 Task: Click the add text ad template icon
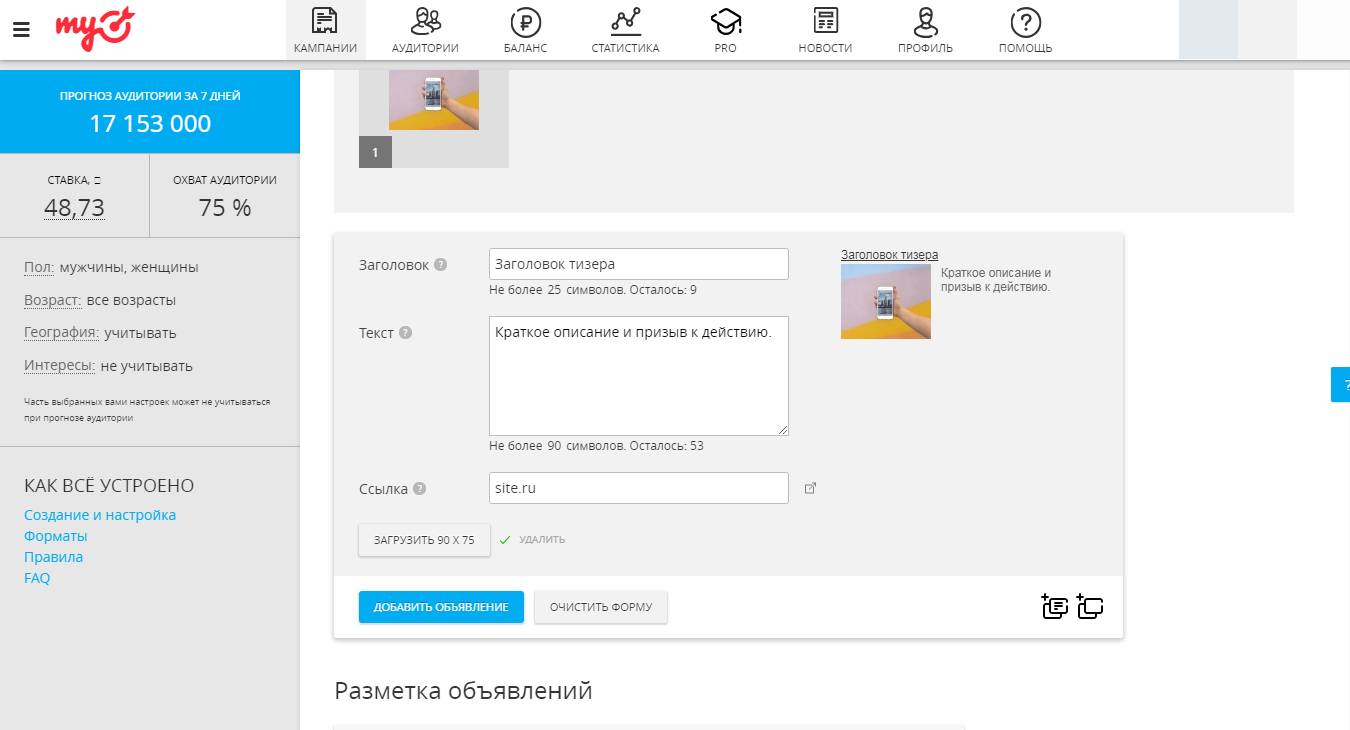[1054, 607]
